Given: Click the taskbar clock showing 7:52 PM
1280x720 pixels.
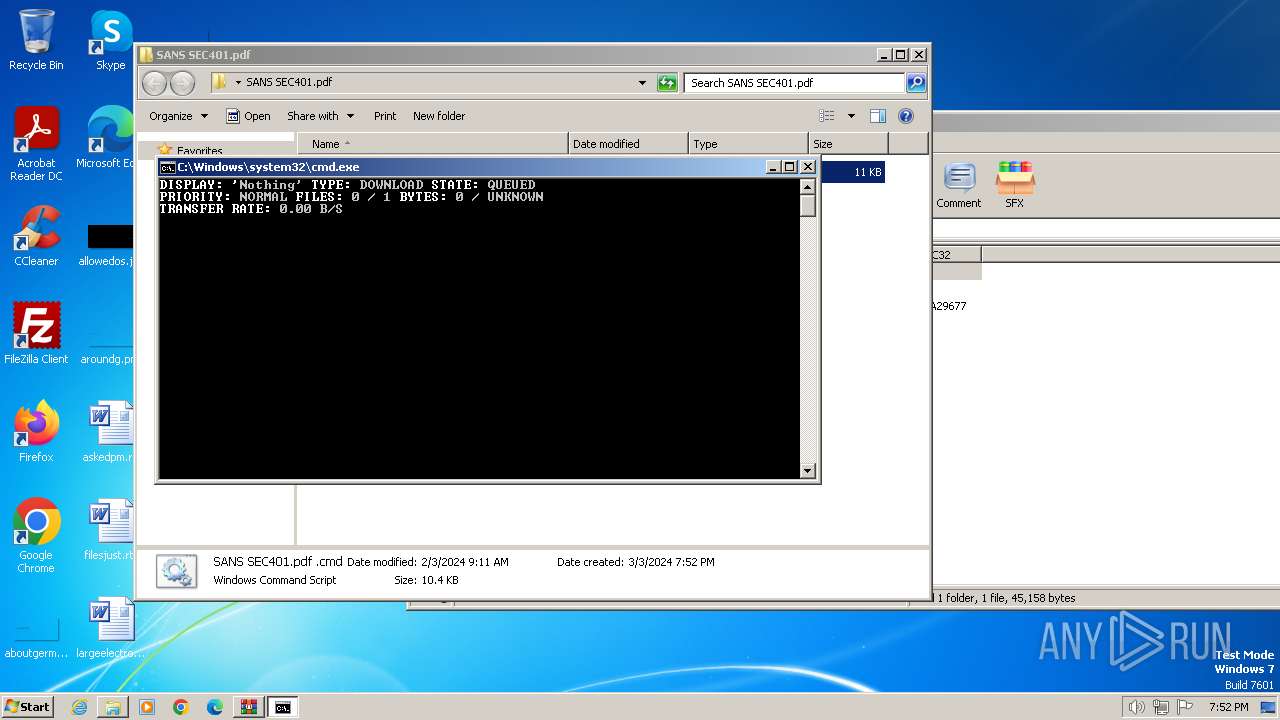Looking at the screenshot, I should 1228,707.
